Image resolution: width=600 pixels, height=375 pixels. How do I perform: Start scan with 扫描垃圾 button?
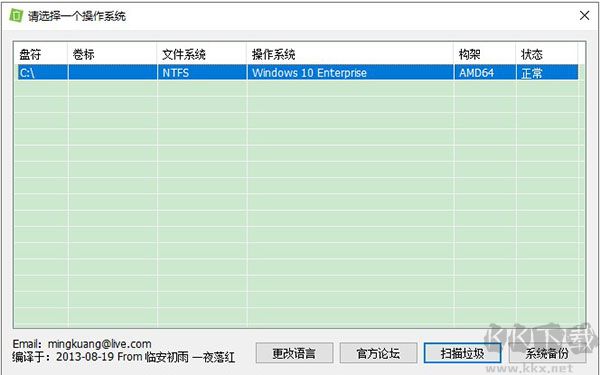coord(462,353)
